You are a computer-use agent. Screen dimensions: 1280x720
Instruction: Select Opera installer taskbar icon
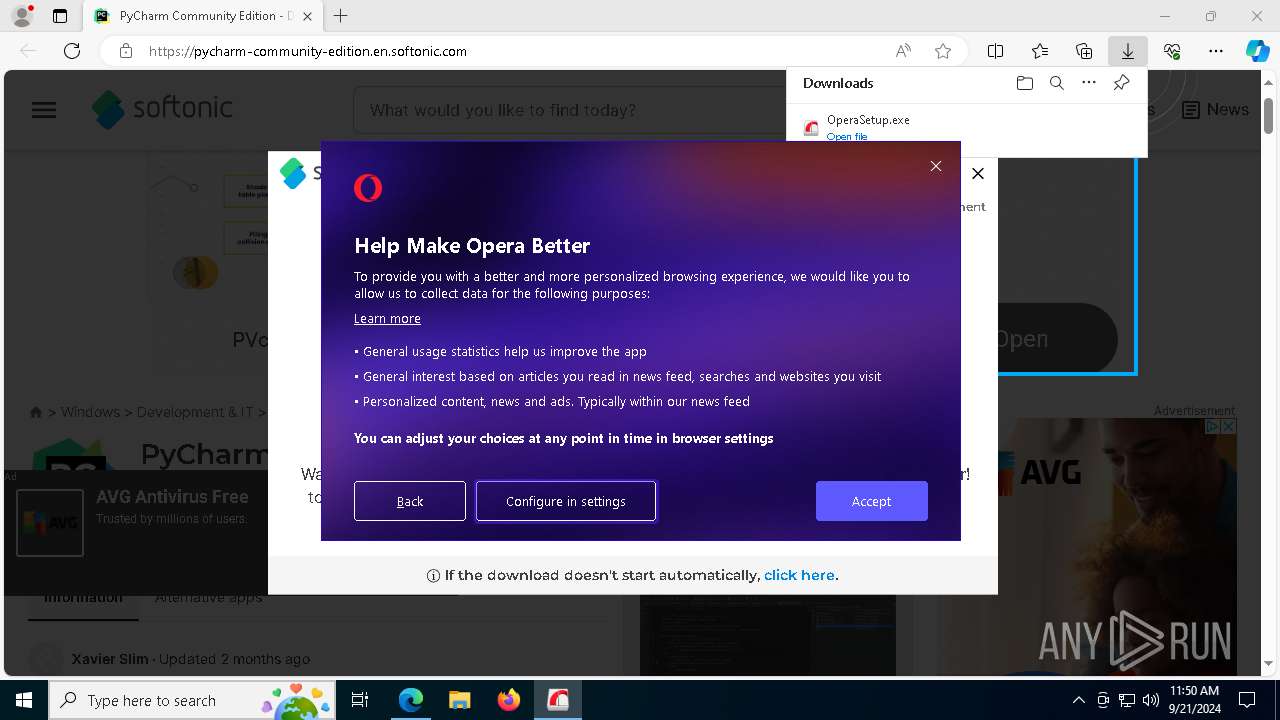coord(557,700)
